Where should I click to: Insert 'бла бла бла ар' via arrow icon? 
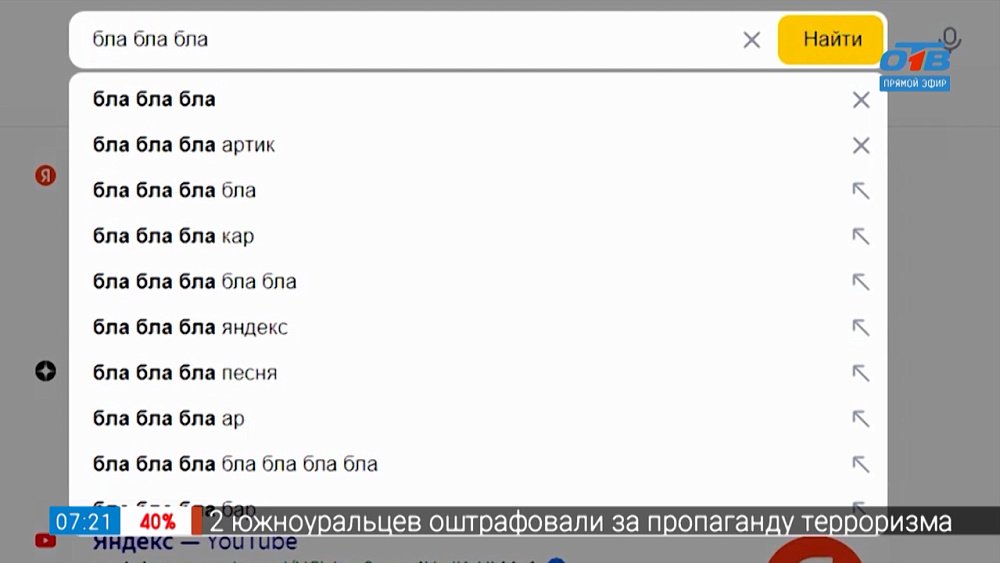pos(861,419)
